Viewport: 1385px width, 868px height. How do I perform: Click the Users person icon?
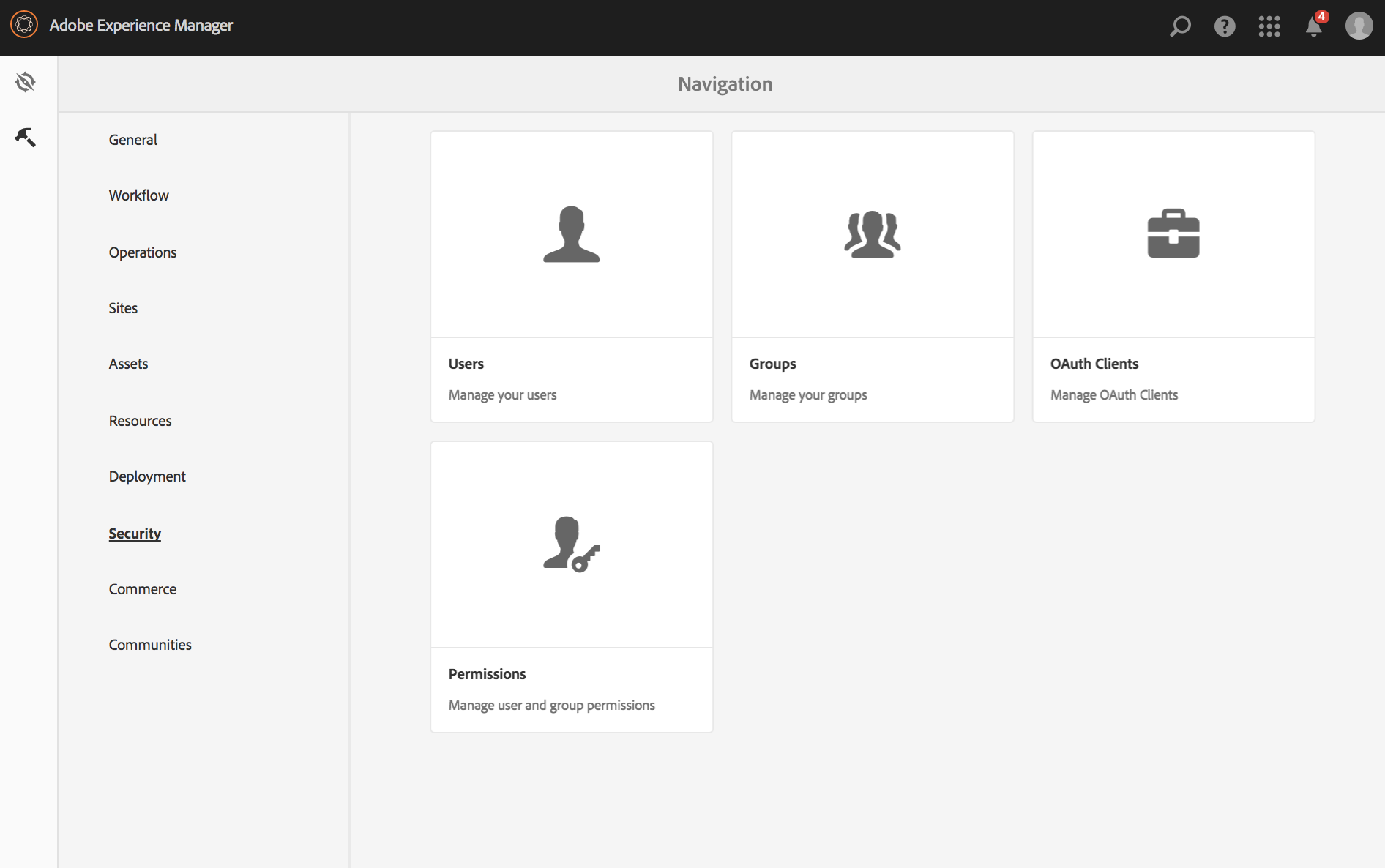pos(572,234)
